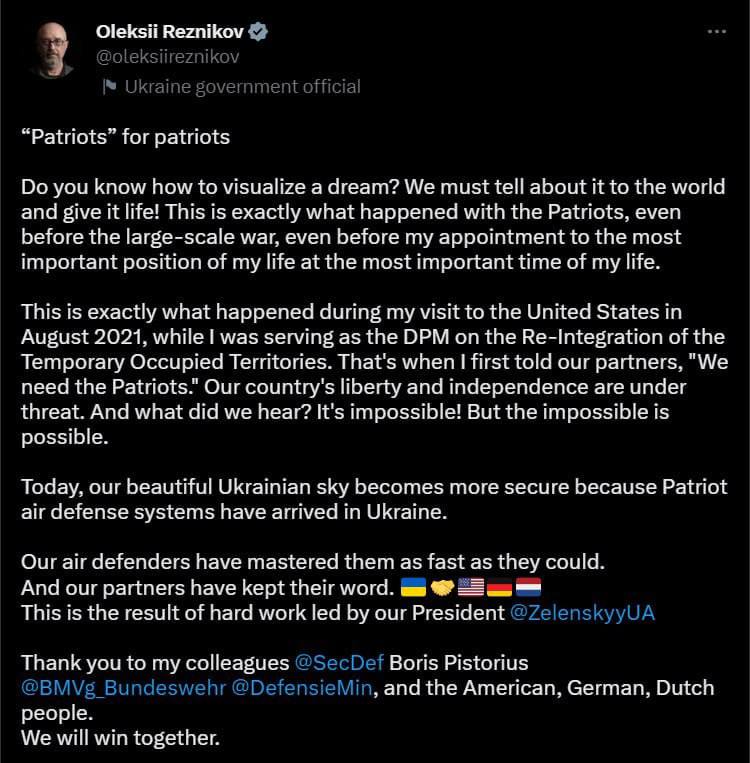This screenshot has height=763, width=750.
Task: Click the German flag emoji
Action: pos(499,587)
